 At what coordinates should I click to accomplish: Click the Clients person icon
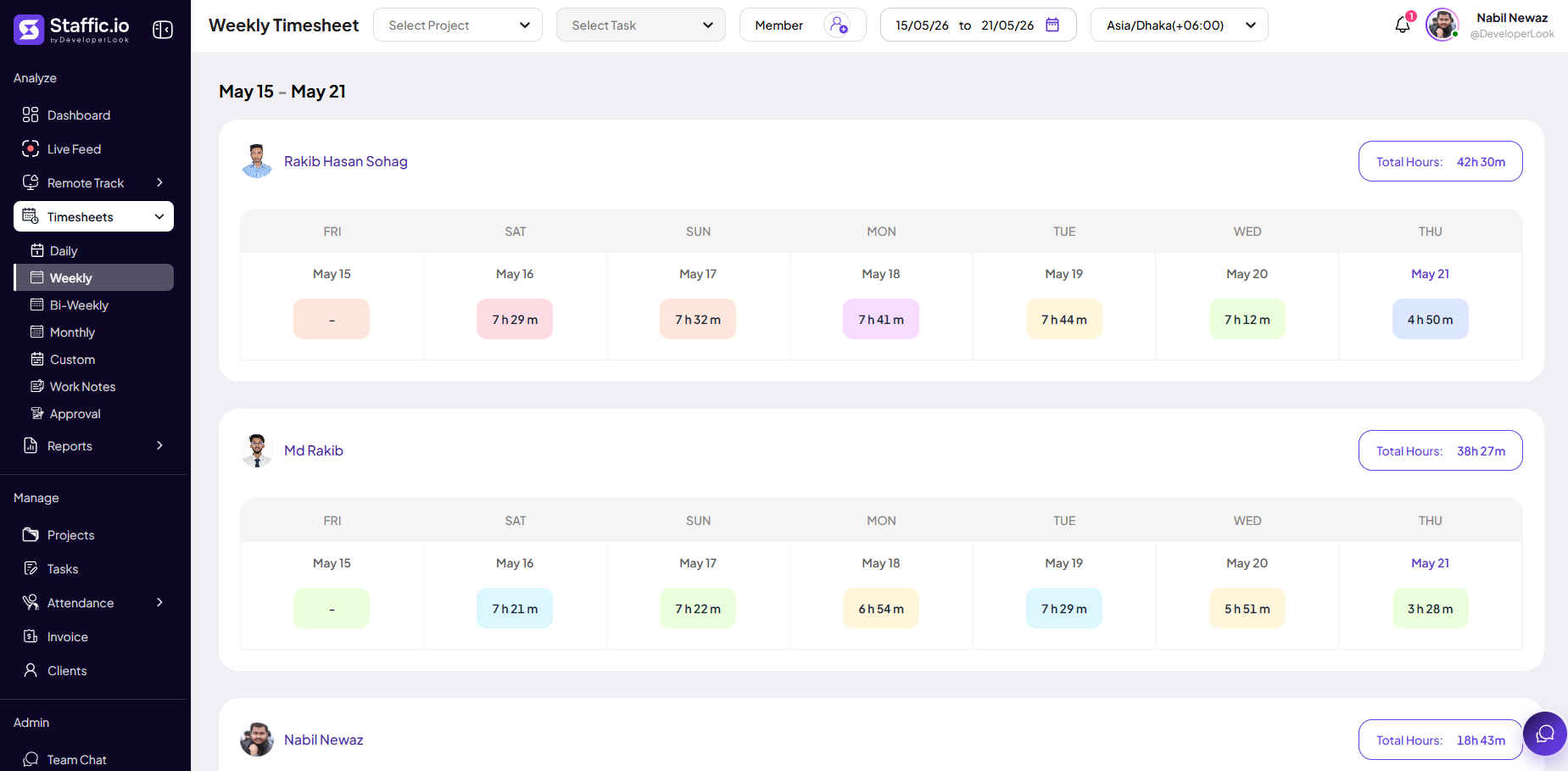[31, 670]
